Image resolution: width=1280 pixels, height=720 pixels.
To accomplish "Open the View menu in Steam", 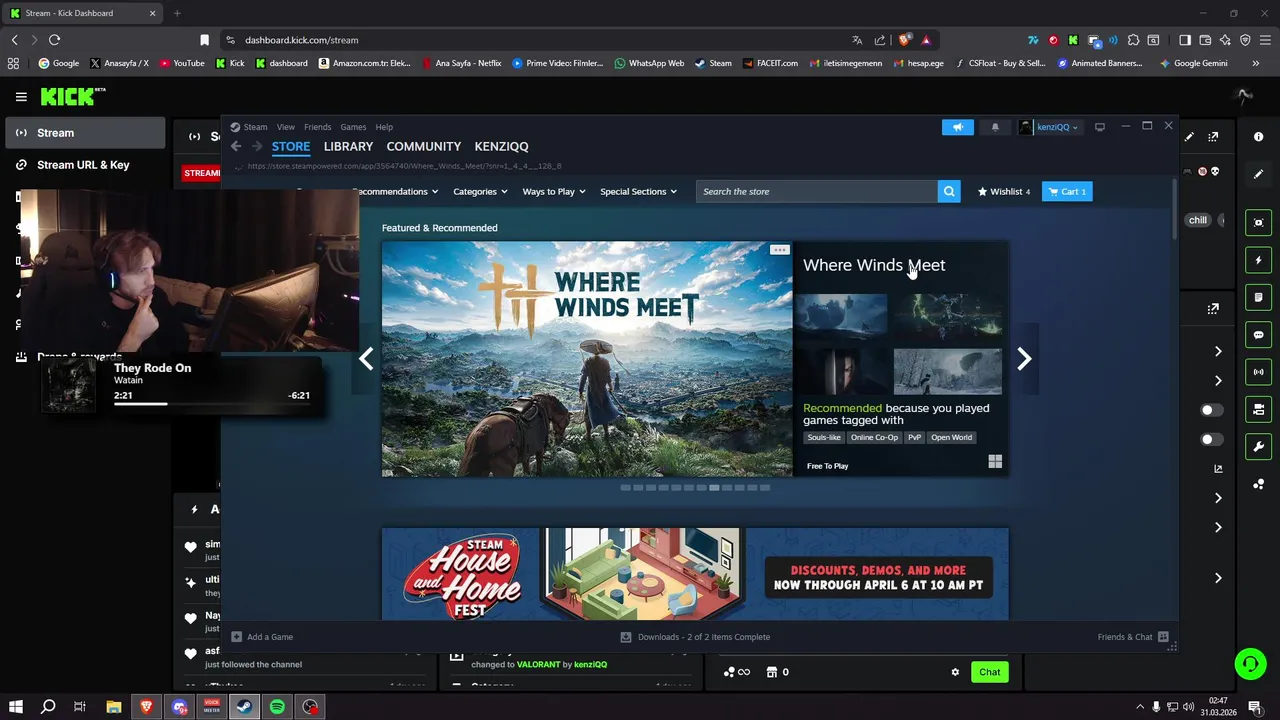I will pos(286,127).
